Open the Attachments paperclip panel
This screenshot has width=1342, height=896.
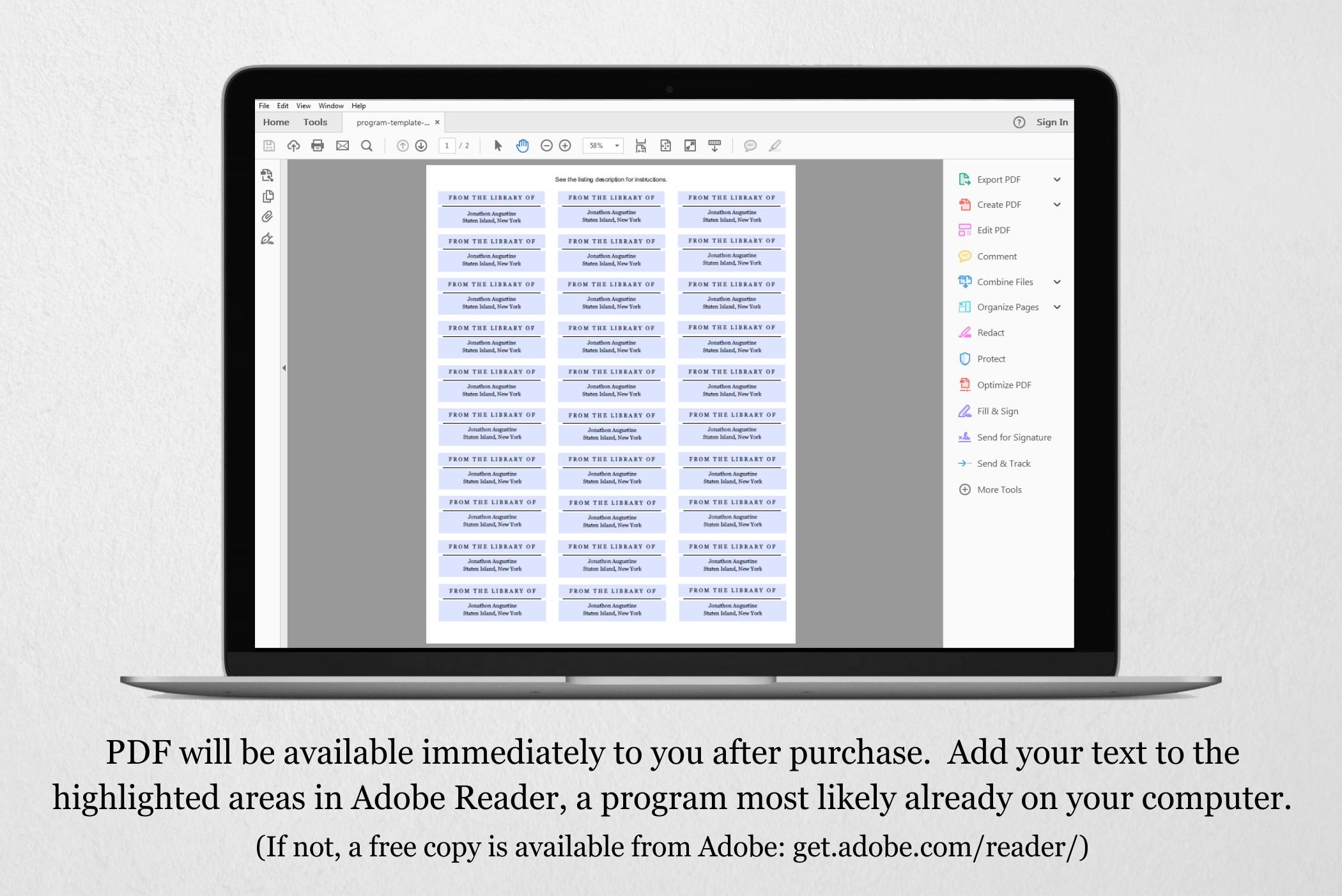click(268, 217)
